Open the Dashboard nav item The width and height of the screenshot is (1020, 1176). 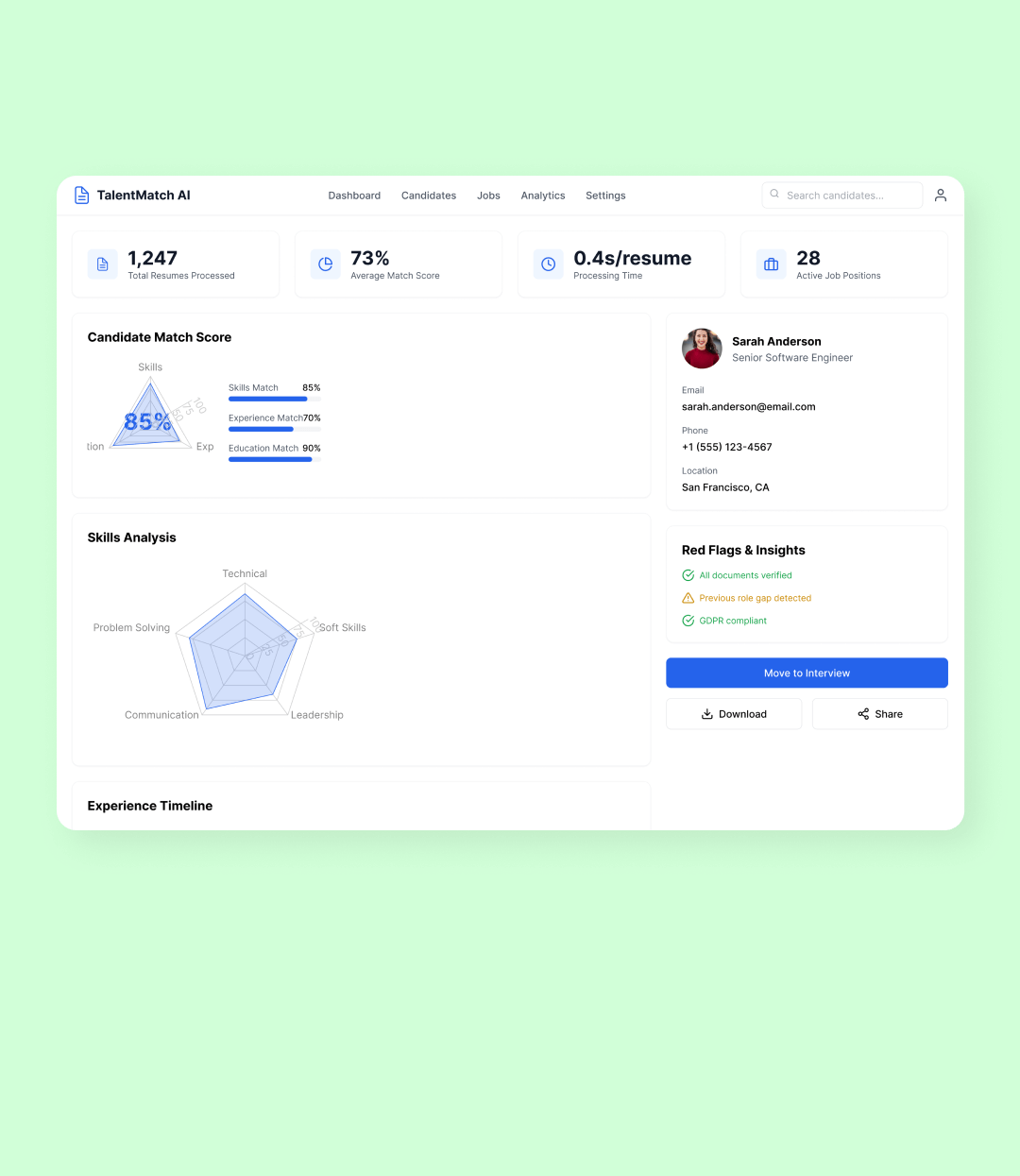click(354, 196)
